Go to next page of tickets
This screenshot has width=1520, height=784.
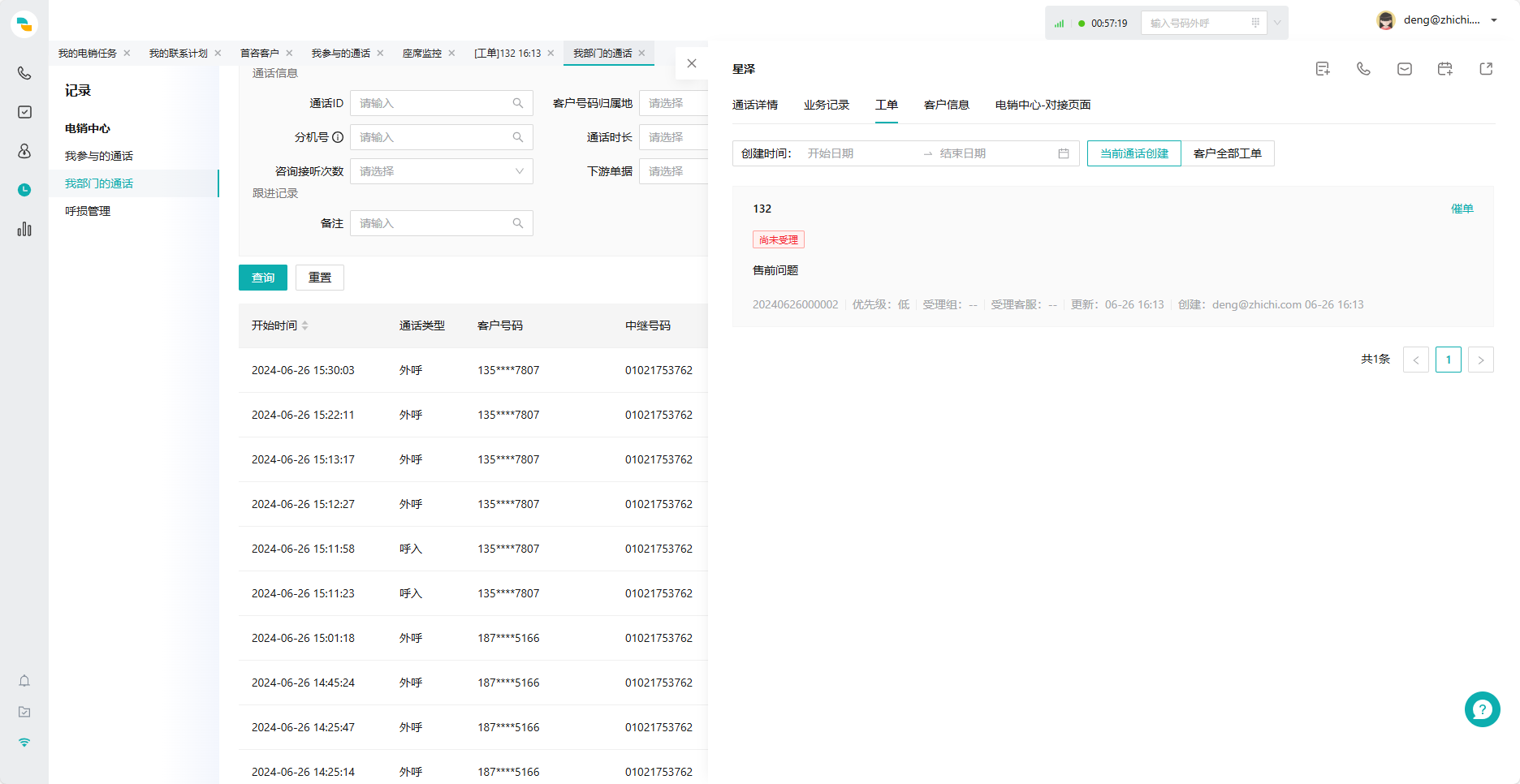coord(1481,360)
